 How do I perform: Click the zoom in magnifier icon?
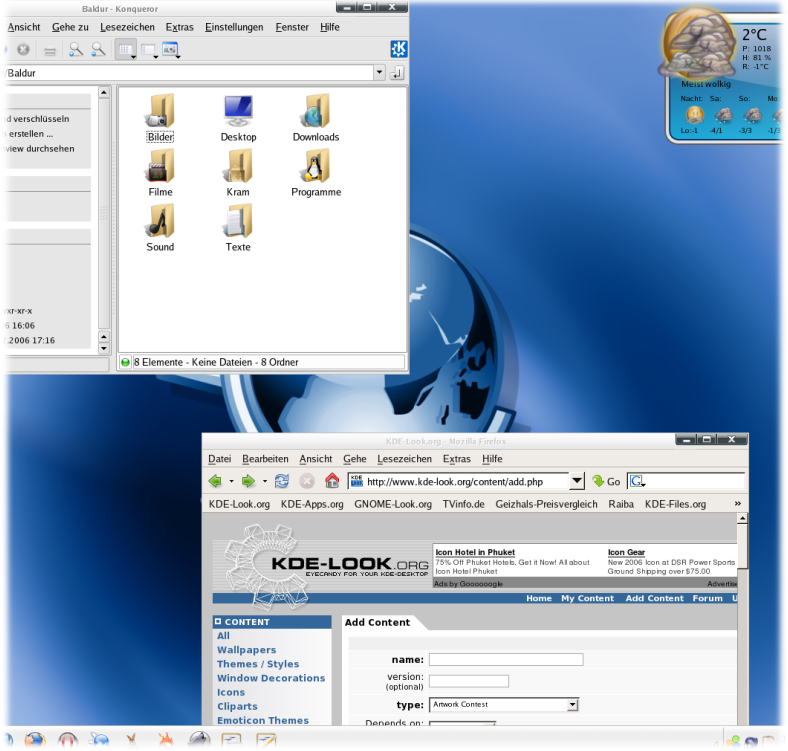point(76,49)
